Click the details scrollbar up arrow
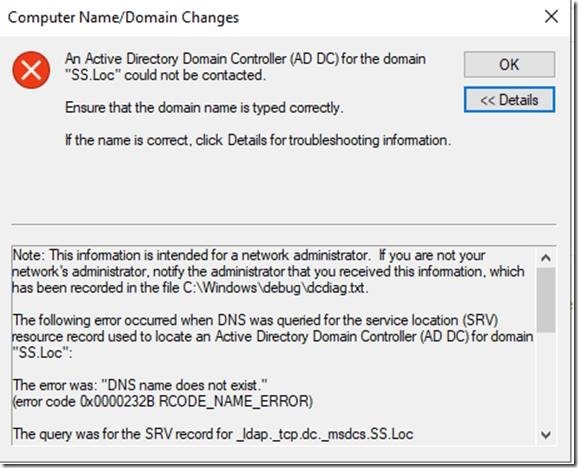This screenshot has height=468, width=578. (546, 258)
